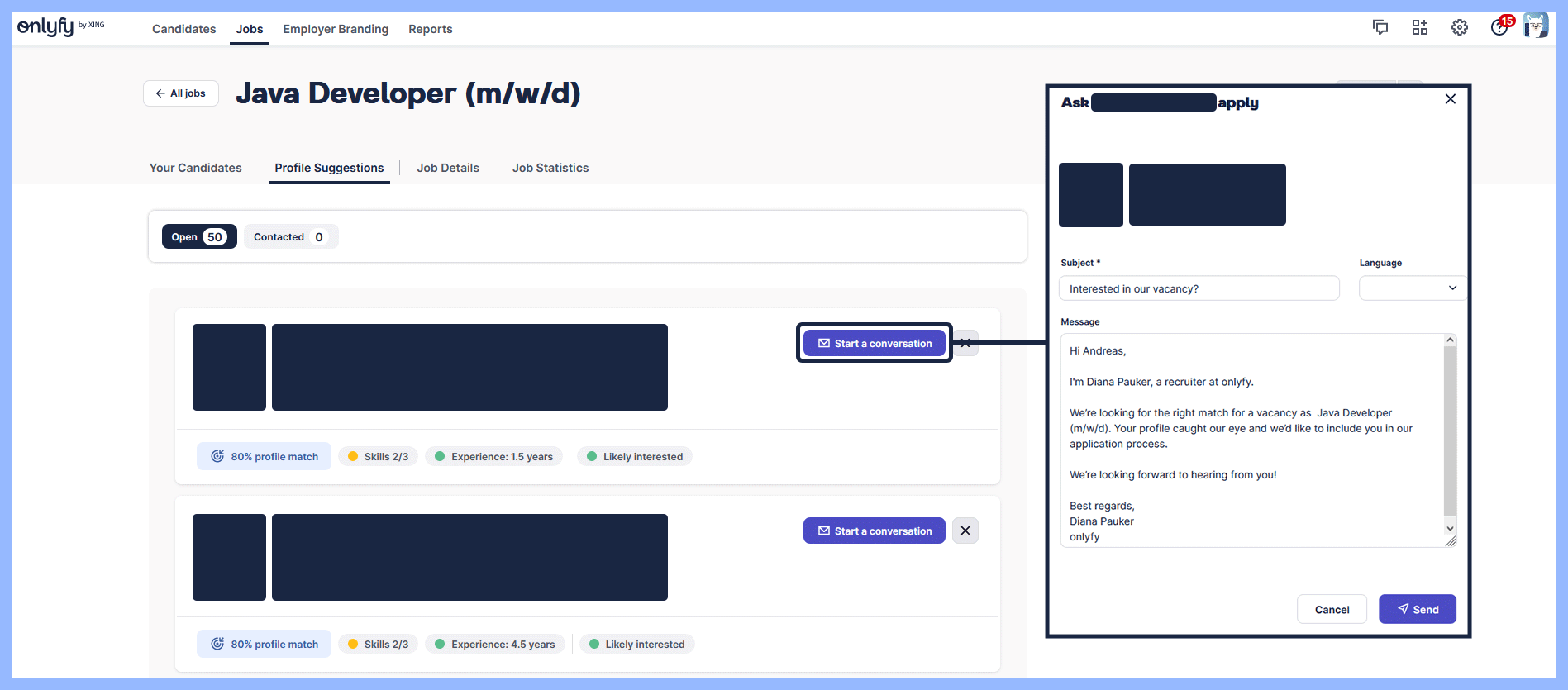Show Contacted suggestions filter
The height and width of the screenshot is (690, 1568).
290,237
